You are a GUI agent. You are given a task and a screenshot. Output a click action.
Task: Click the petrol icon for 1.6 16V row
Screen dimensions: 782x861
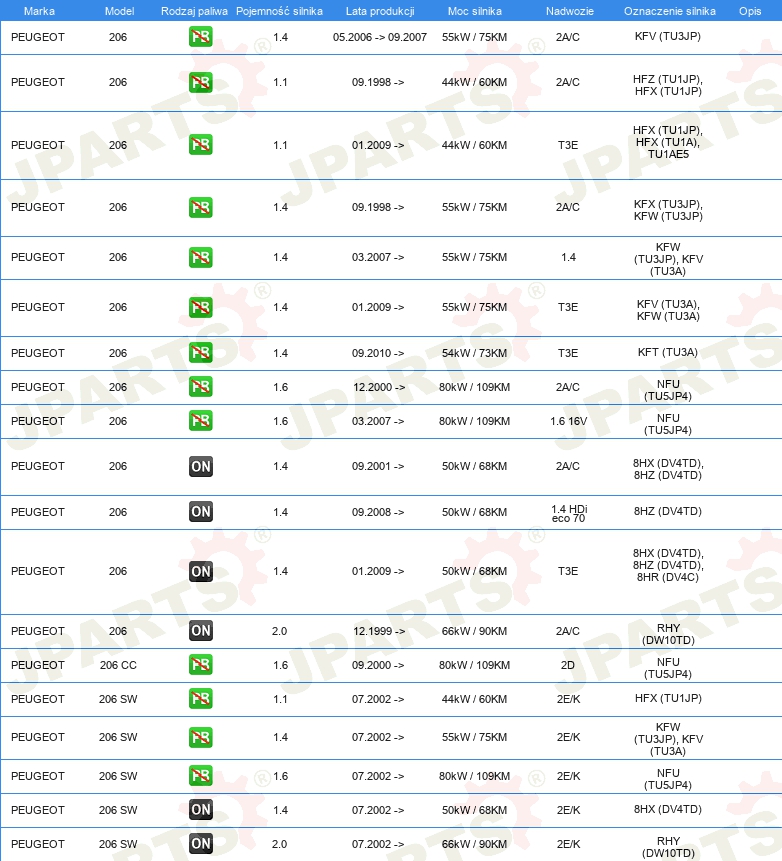pos(200,421)
